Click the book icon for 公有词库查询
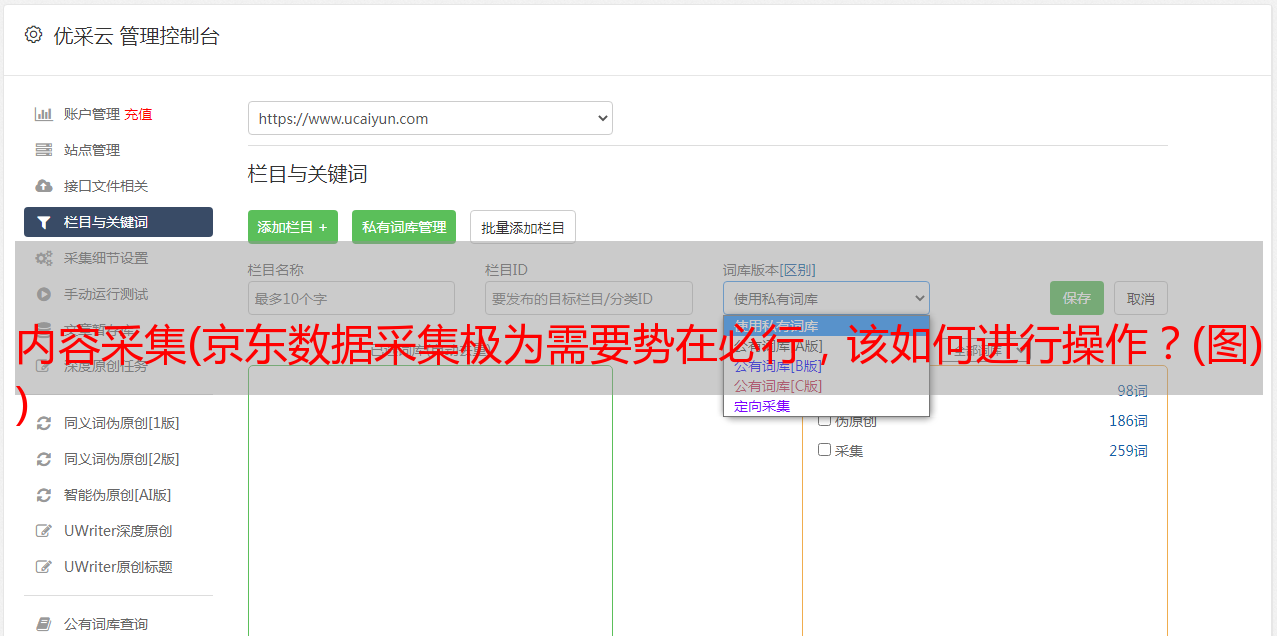Screen dimensions: 1277x636 (x=44, y=624)
